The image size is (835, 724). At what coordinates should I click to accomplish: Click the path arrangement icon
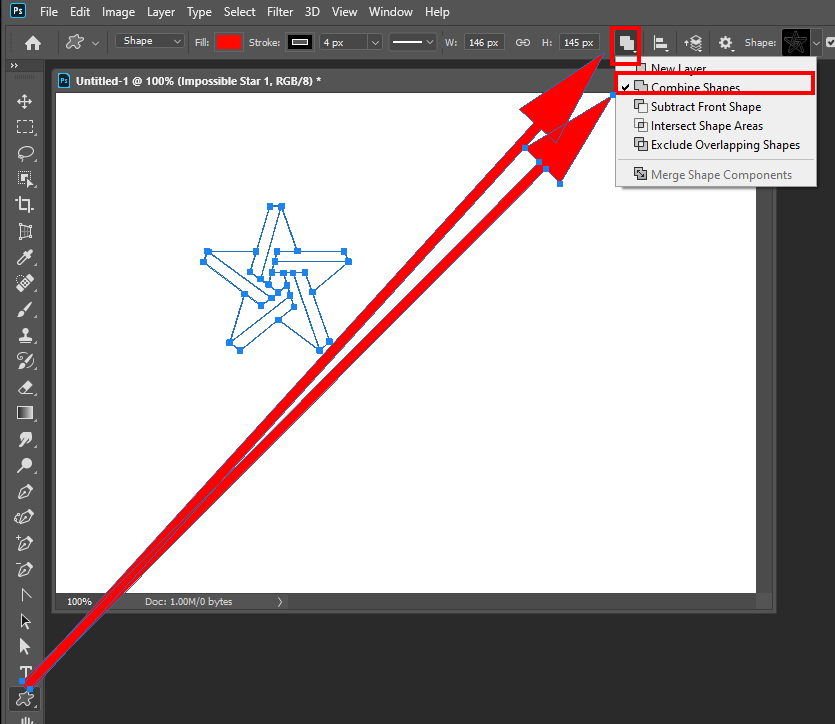coord(693,42)
